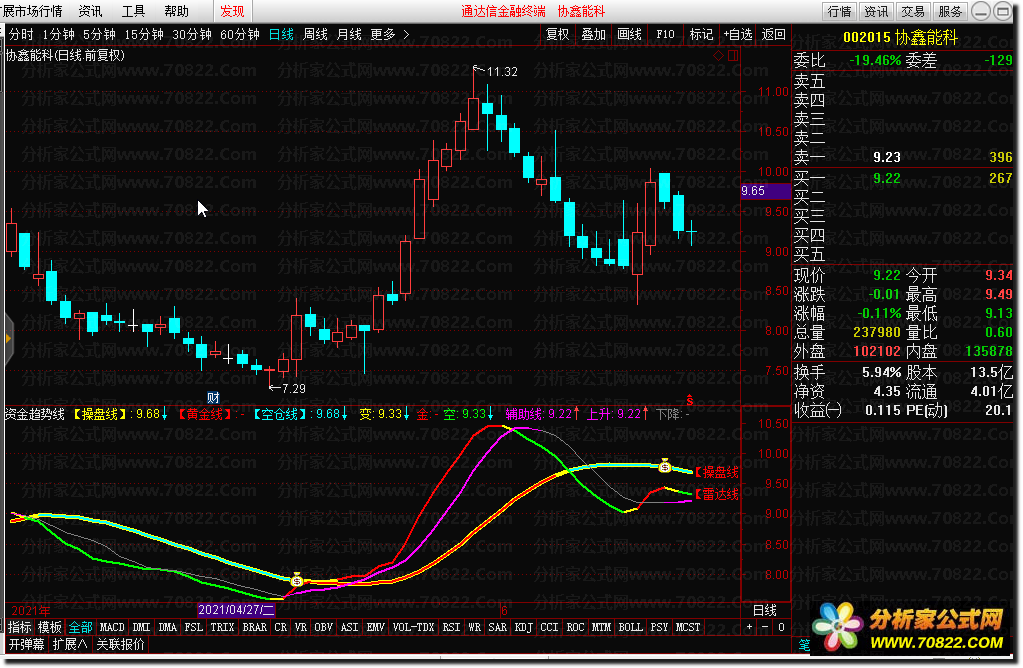Switch indicator to KDJ
This screenshot has height=668, width=1023.
(523, 627)
